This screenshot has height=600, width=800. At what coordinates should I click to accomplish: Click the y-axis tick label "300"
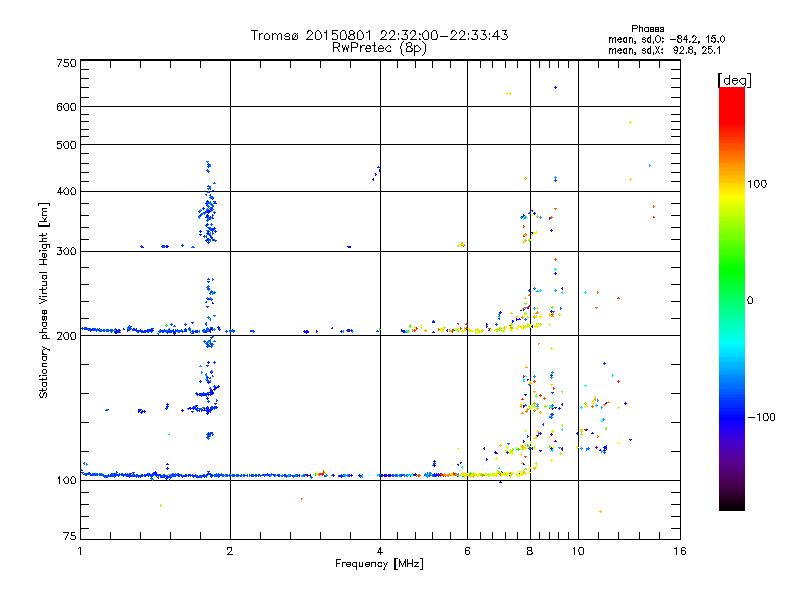point(67,252)
